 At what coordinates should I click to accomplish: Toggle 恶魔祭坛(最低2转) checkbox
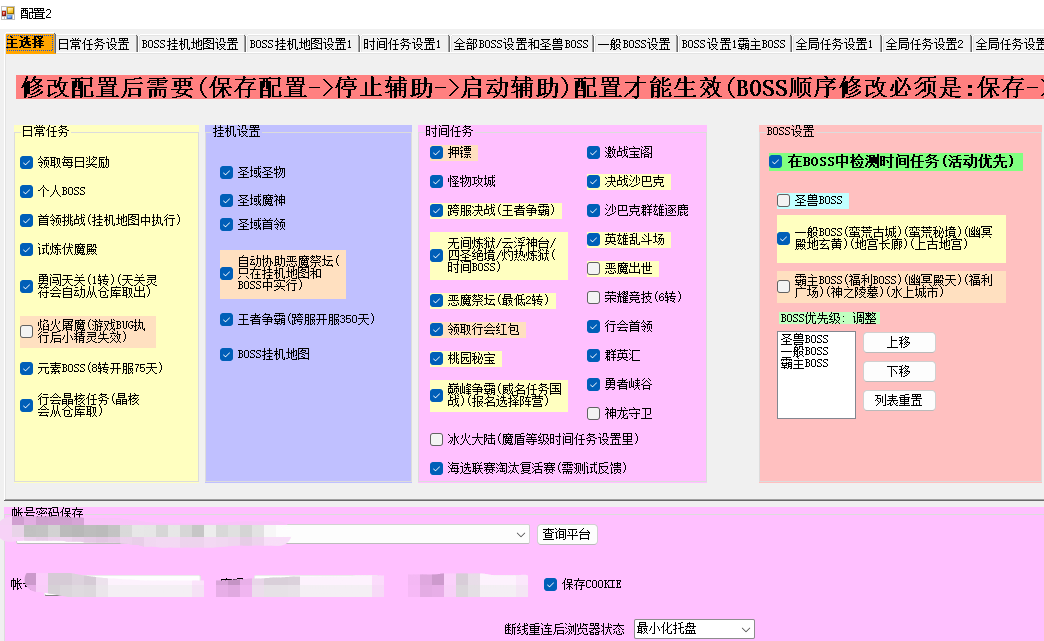coord(436,300)
